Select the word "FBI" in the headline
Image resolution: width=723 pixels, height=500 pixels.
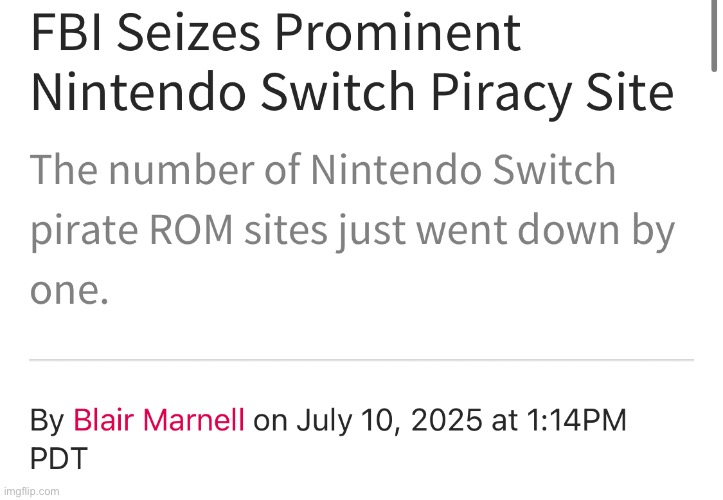pos(66,33)
